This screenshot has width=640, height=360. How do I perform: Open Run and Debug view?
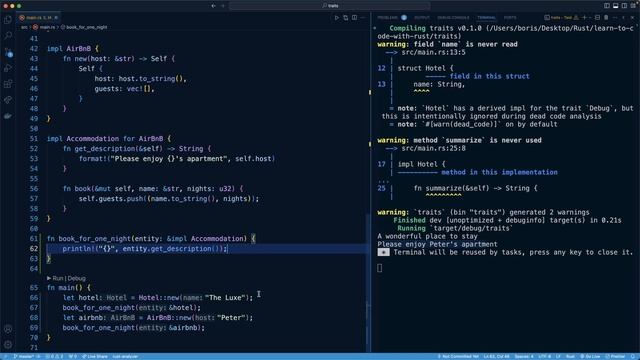click(8, 68)
